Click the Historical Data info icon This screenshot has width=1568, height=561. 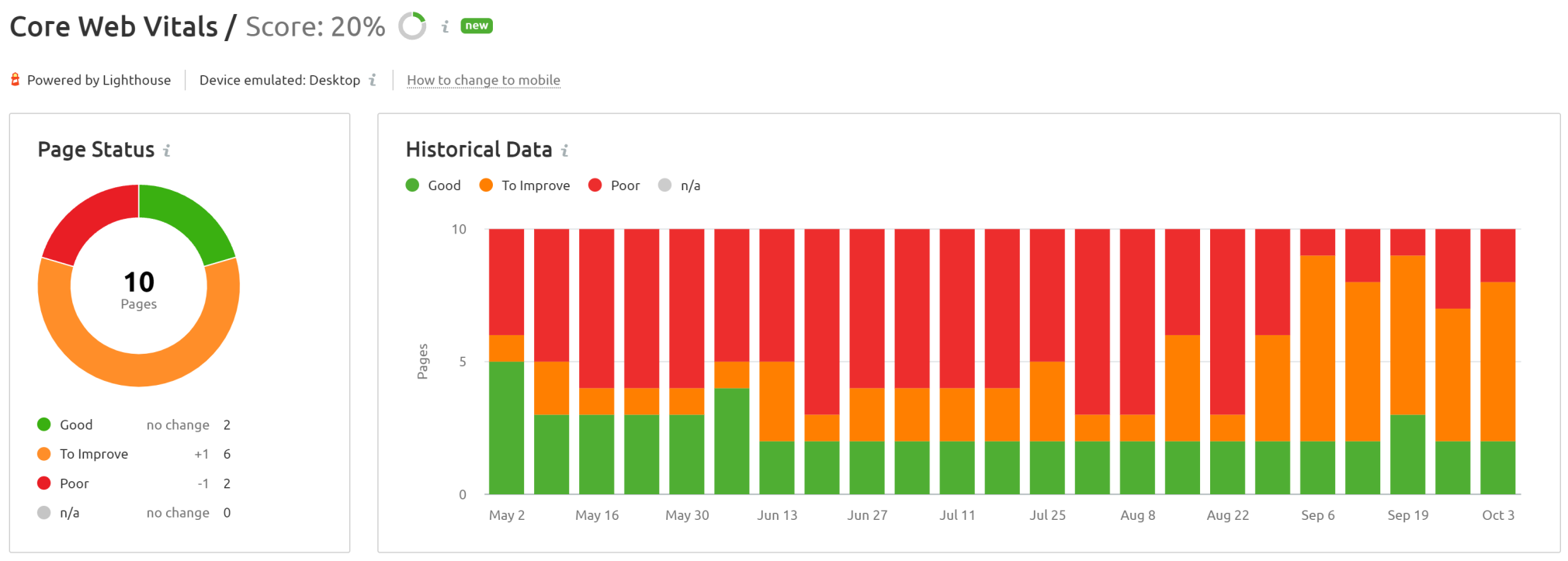565,151
